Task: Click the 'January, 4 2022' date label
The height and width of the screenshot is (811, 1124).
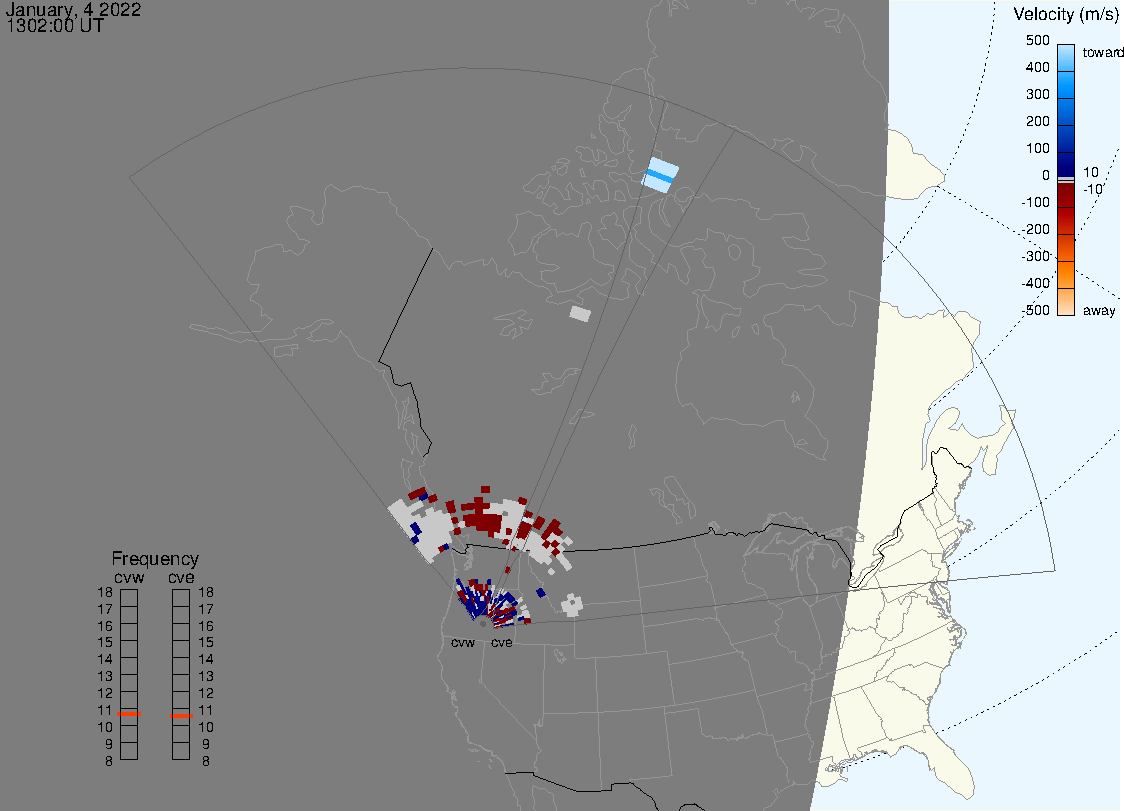Action: tap(73, 9)
